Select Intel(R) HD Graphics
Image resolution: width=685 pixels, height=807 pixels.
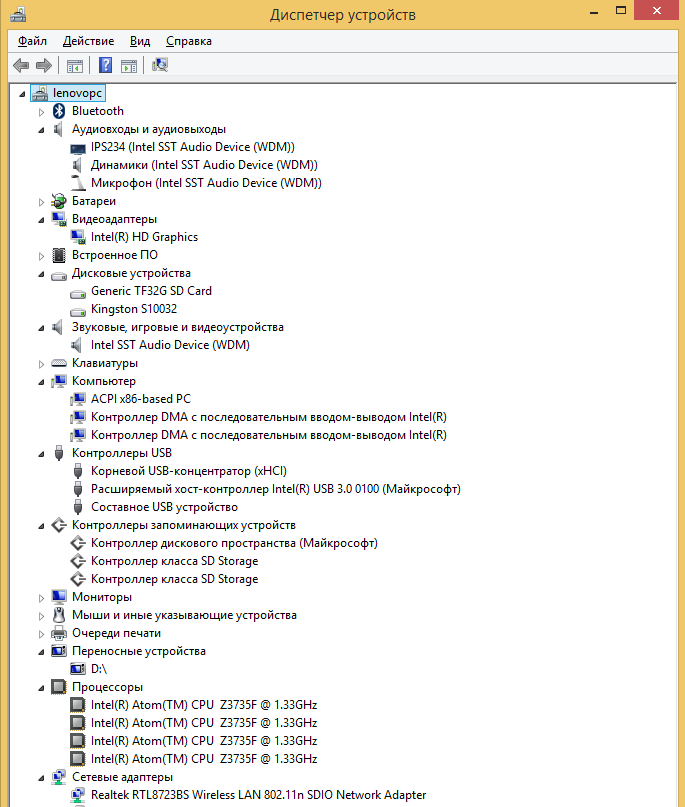[144, 237]
